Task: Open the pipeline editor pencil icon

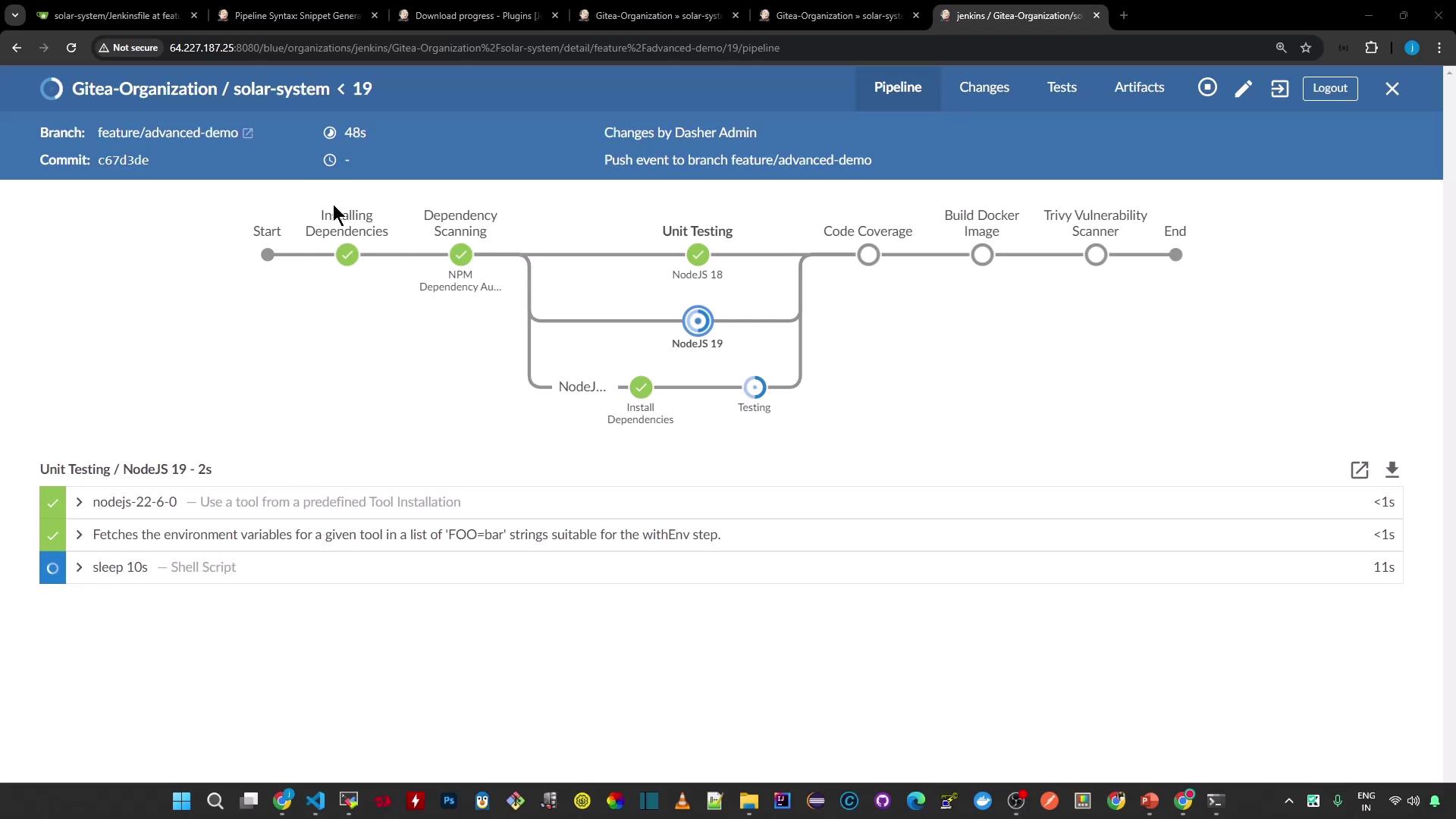Action: coord(1243,89)
